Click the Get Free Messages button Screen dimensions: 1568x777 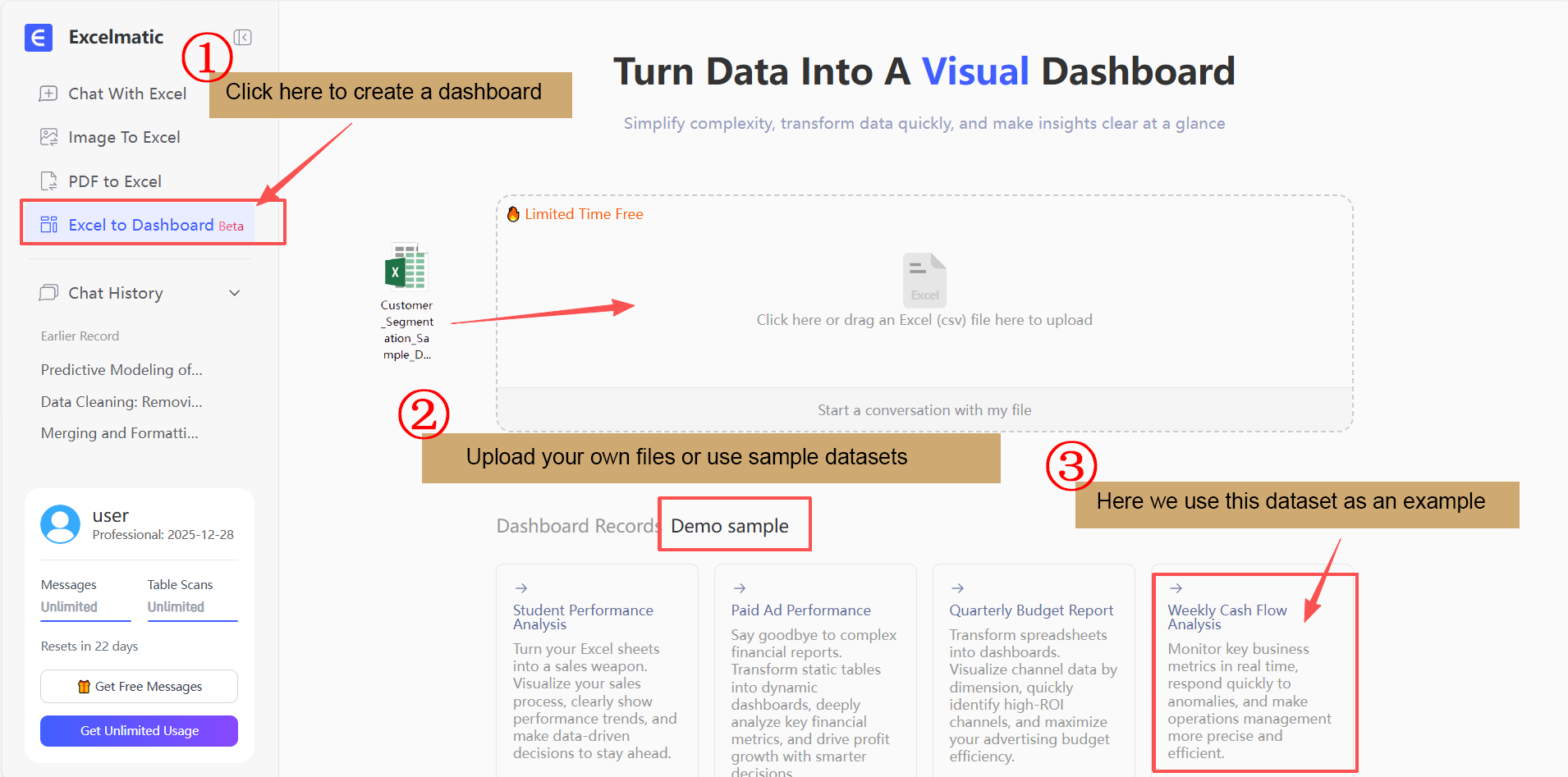point(138,686)
